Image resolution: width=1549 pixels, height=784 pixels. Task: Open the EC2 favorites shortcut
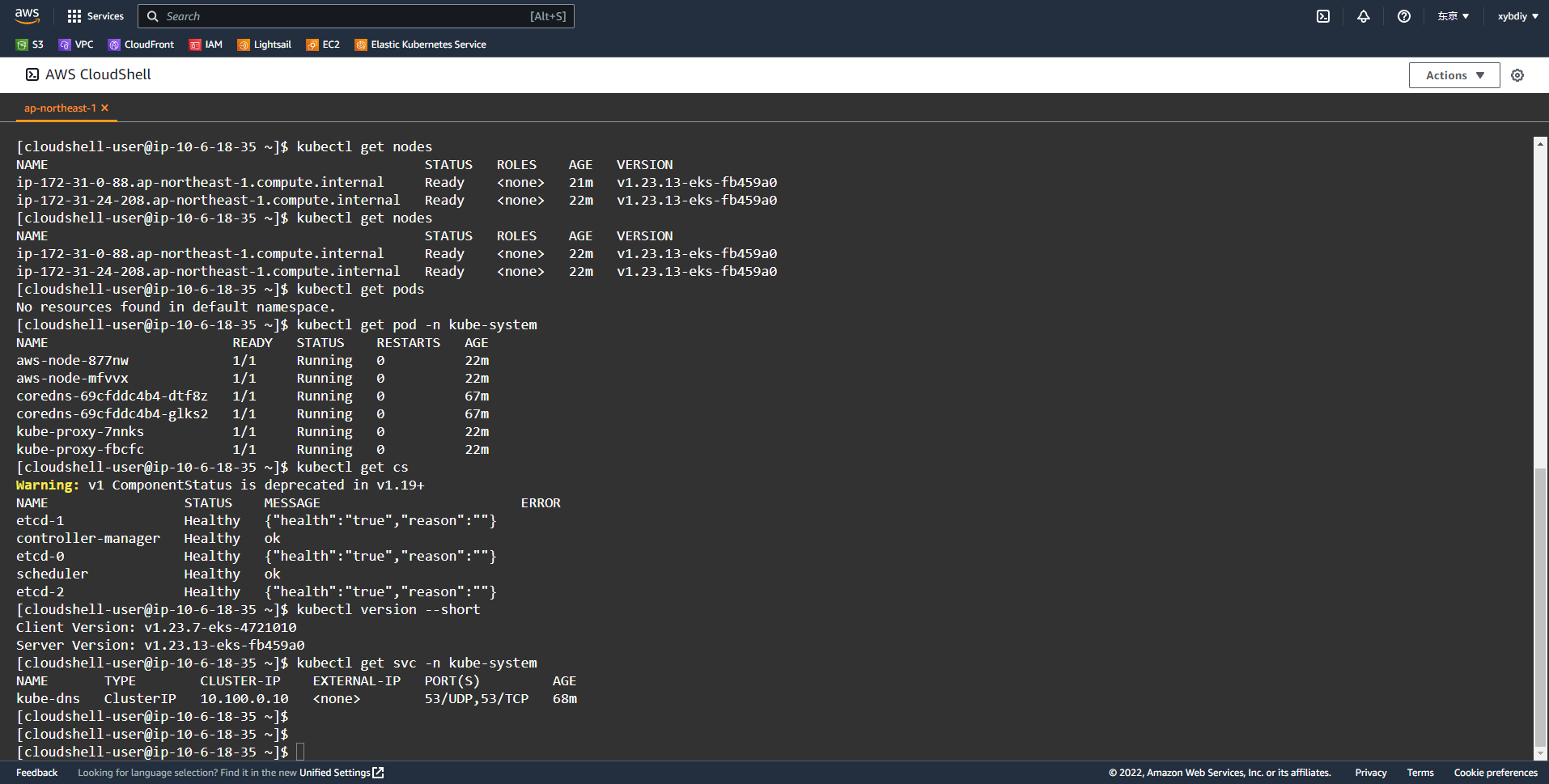pos(323,44)
